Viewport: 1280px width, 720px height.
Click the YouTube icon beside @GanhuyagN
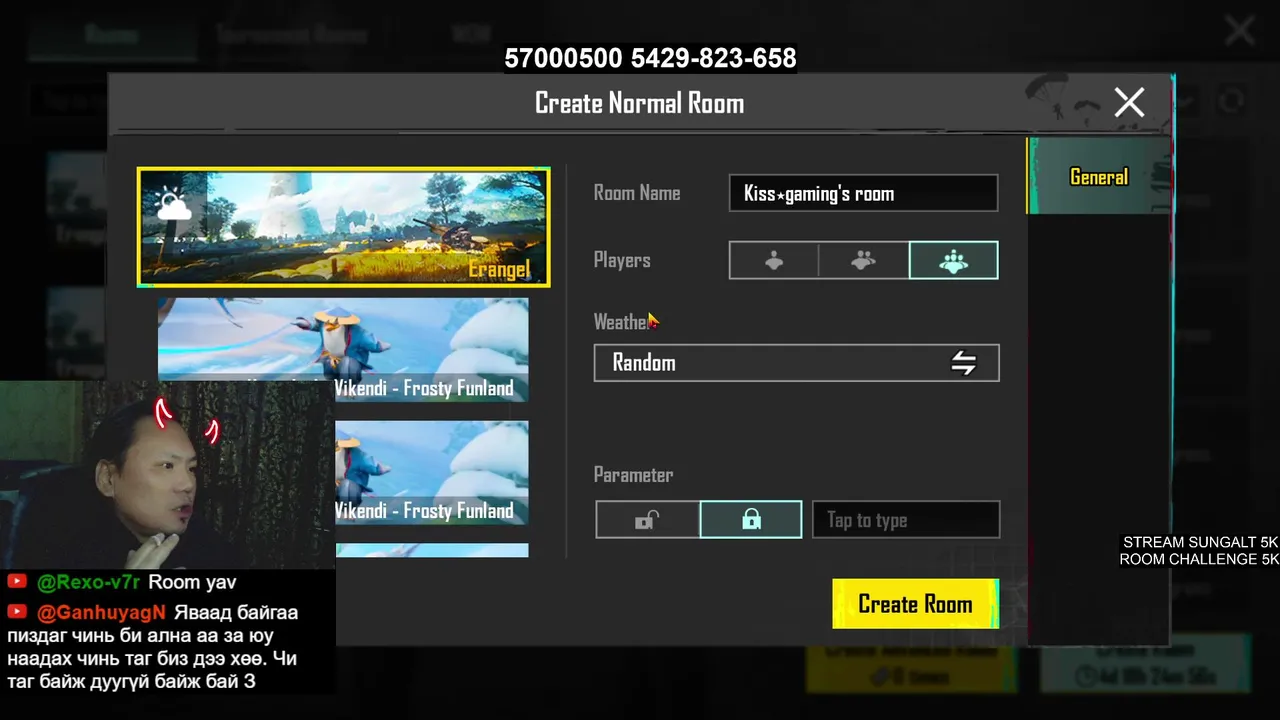pos(17,612)
